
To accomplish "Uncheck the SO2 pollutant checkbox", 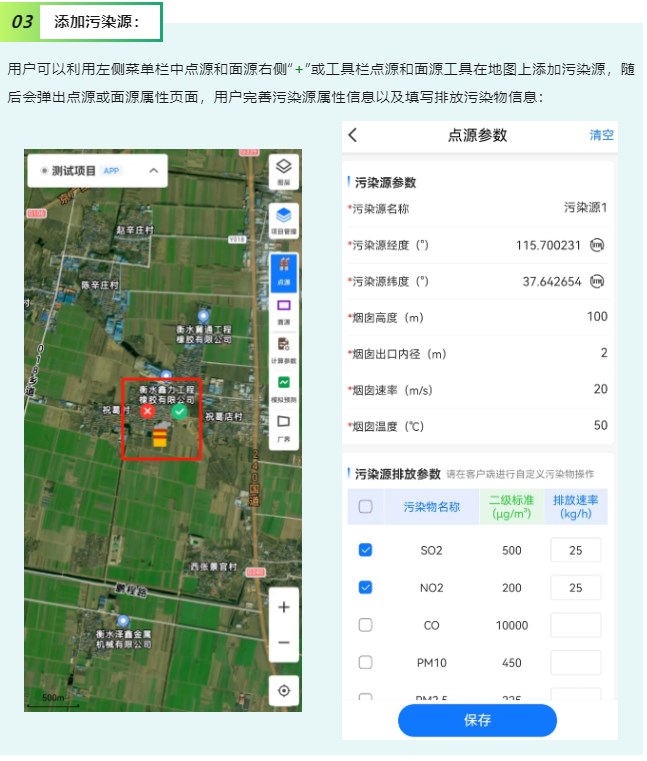I will 365,550.
